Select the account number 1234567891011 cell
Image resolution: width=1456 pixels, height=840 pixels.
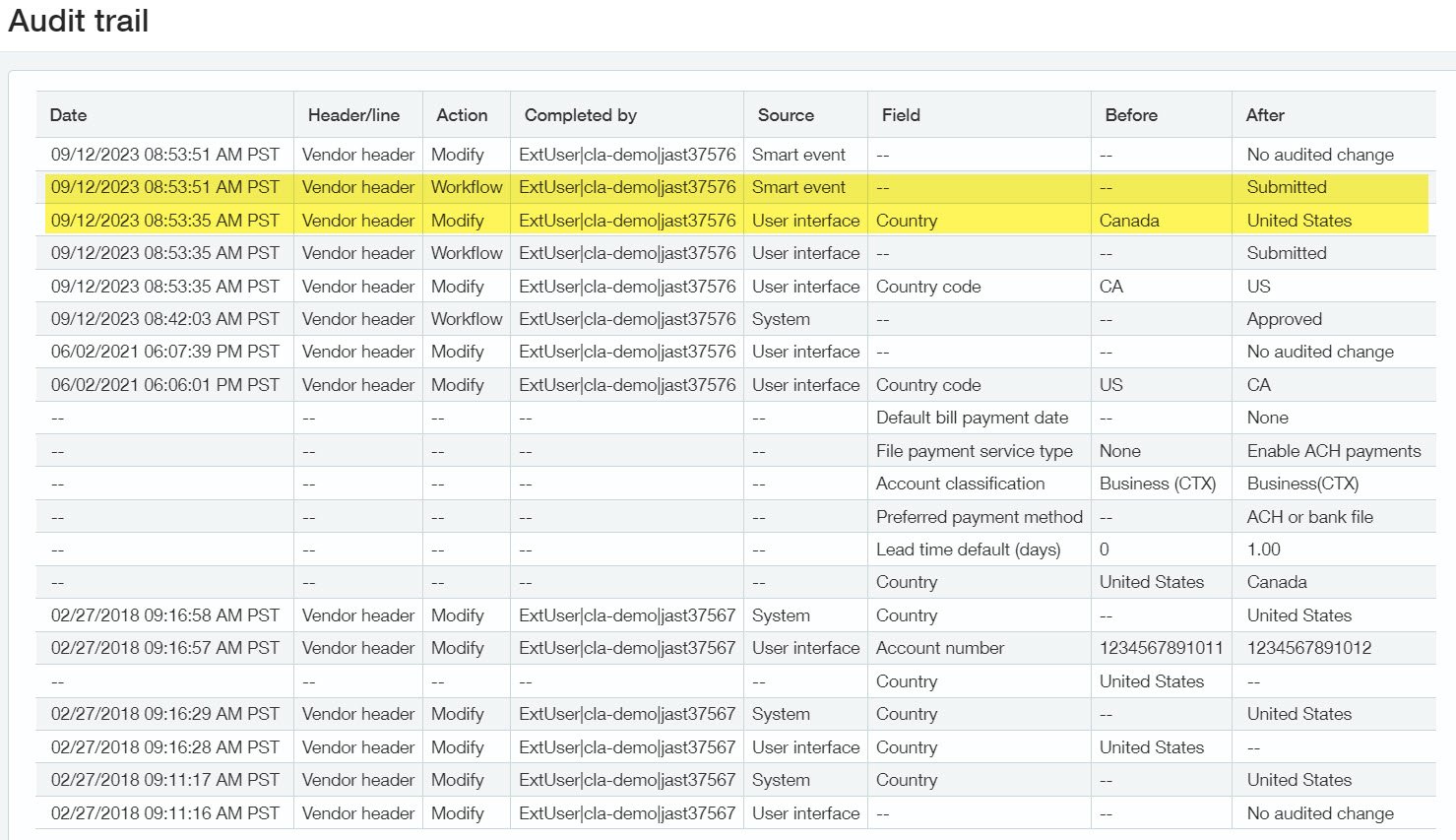[x=1161, y=648]
